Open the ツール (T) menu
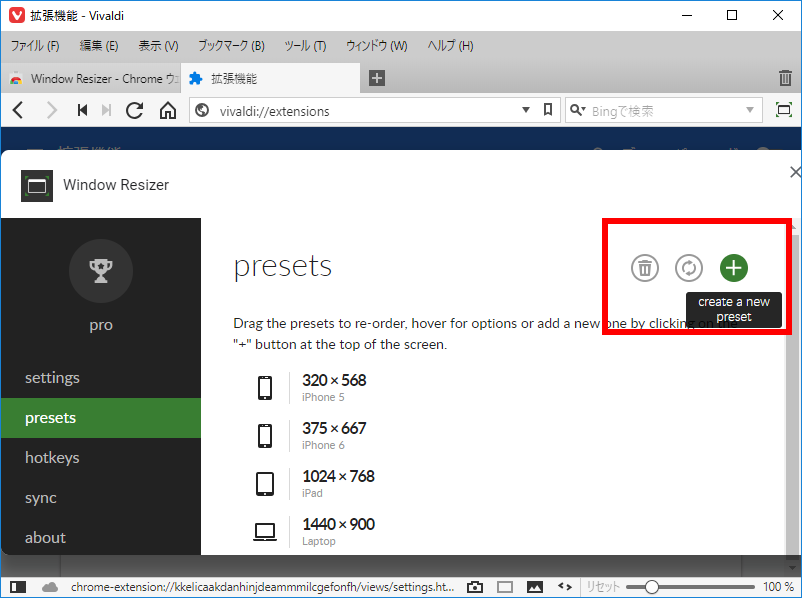The height and width of the screenshot is (598, 802). (305, 46)
